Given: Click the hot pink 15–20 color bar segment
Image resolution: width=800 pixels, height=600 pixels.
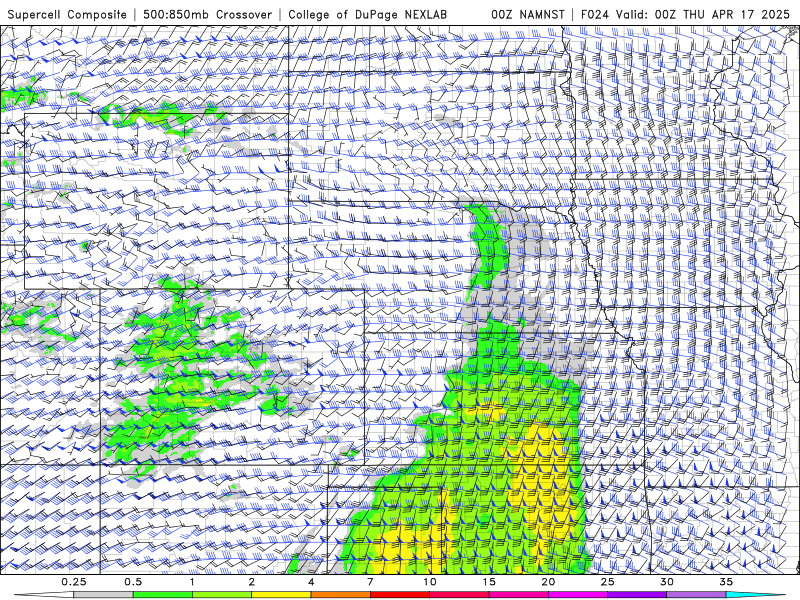Looking at the screenshot, I should pos(518,595).
